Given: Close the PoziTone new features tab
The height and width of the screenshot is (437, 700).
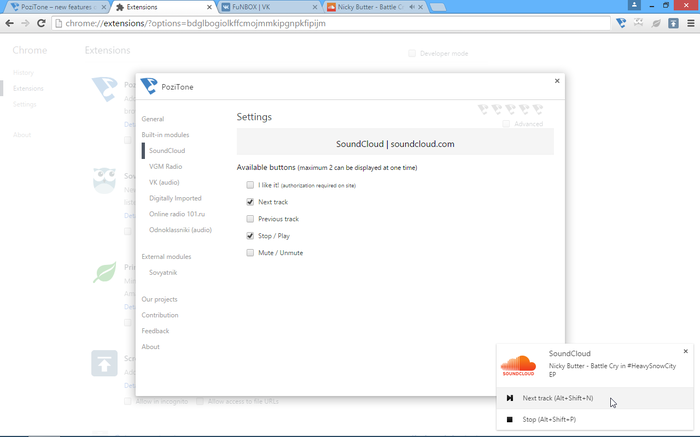Looking at the screenshot, I should point(104,7).
